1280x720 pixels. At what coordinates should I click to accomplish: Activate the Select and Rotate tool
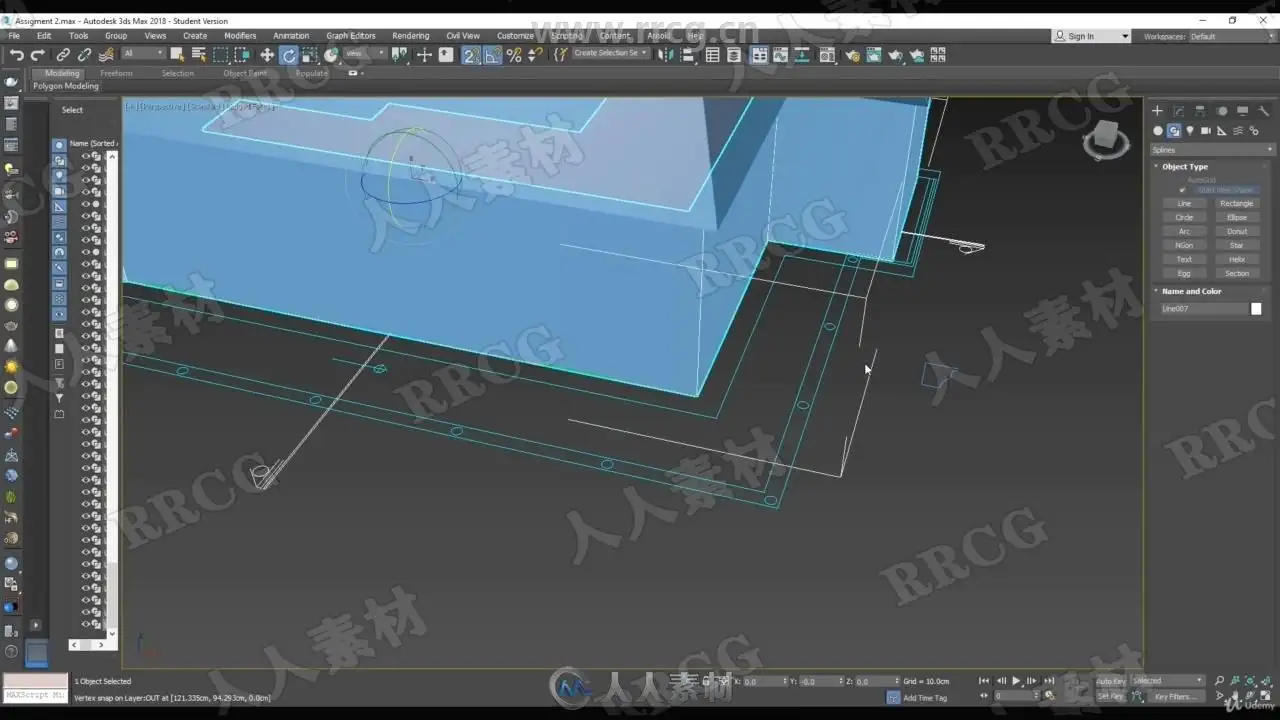click(x=289, y=55)
